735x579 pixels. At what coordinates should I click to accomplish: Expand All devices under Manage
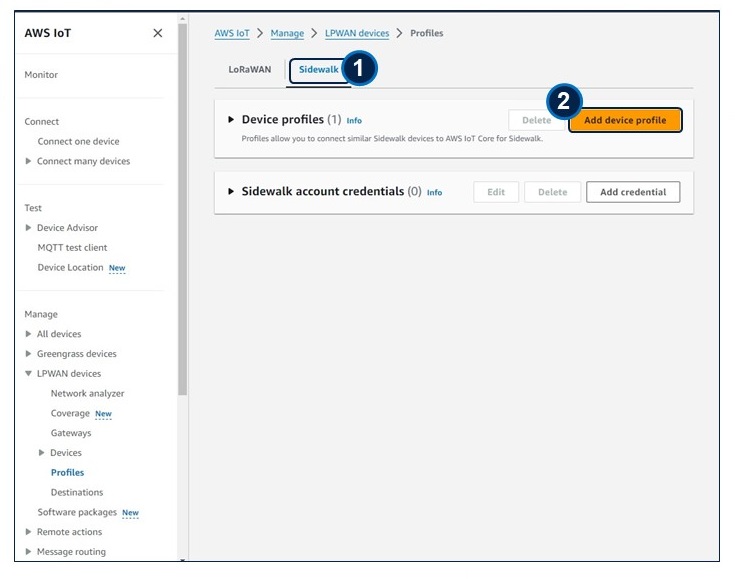click(28, 334)
